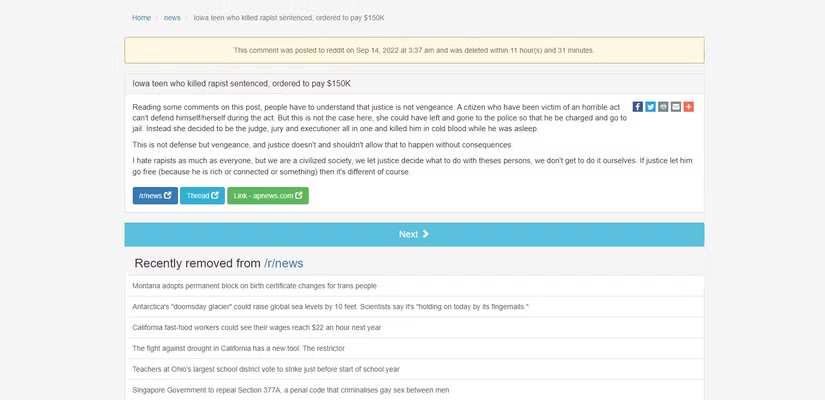This screenshot has width=825, height=400.
Task: Share comment on Twitter
Action: coord(650,107)
